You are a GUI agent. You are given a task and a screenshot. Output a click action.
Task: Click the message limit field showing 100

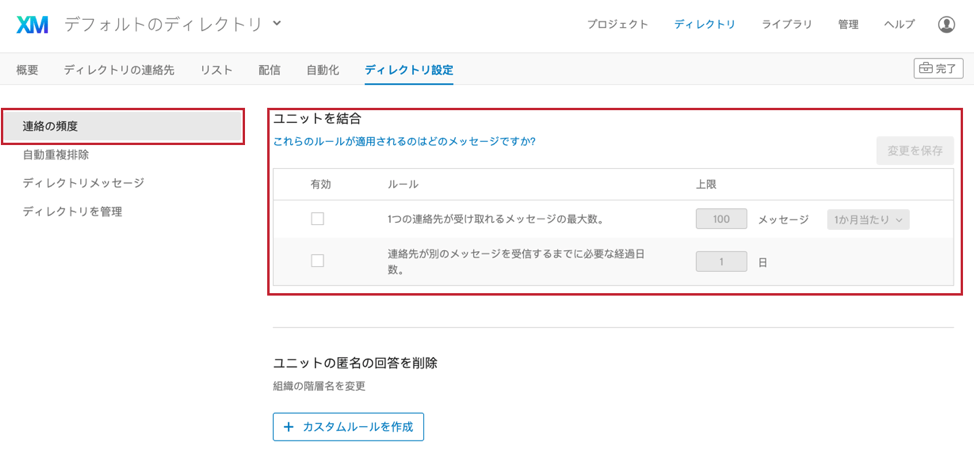click(721, 219)
